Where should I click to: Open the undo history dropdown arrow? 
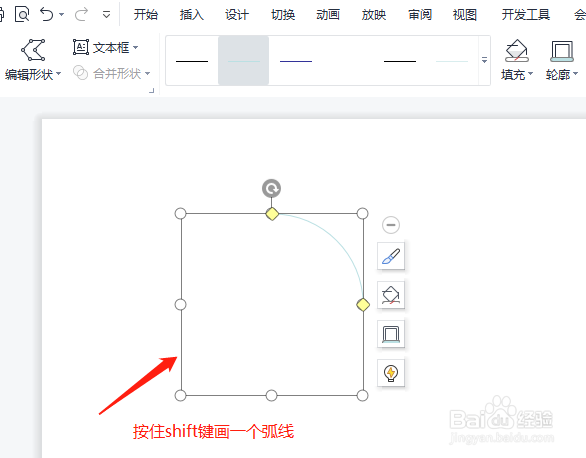click(62, 15)
